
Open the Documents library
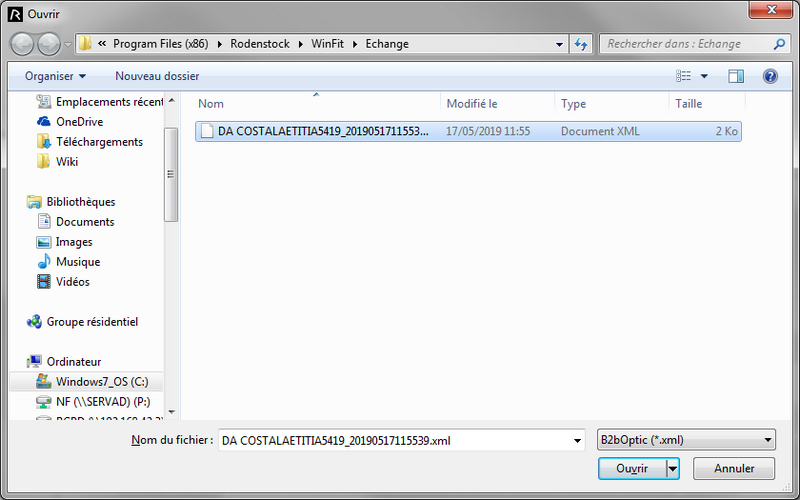click(76, 221)
